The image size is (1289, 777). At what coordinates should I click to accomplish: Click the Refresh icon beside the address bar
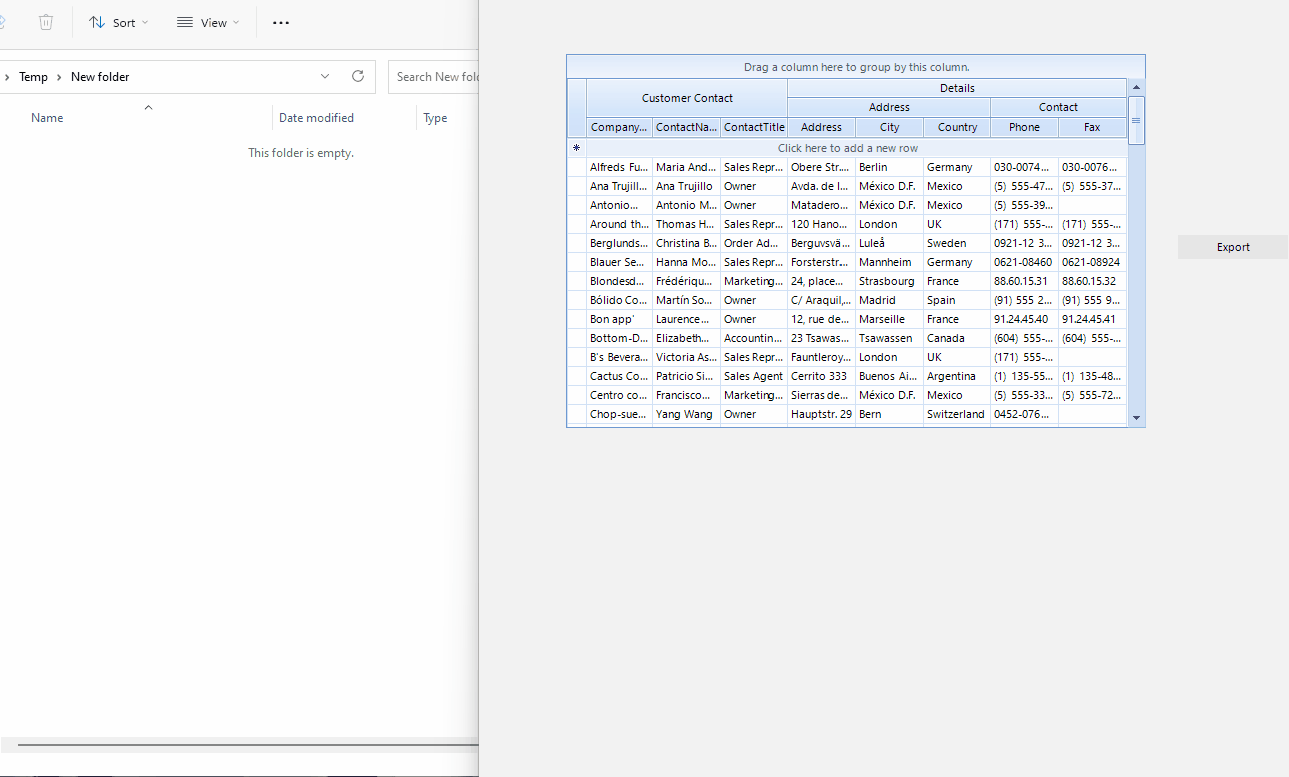pyautogui.click(x=358, y=76)
